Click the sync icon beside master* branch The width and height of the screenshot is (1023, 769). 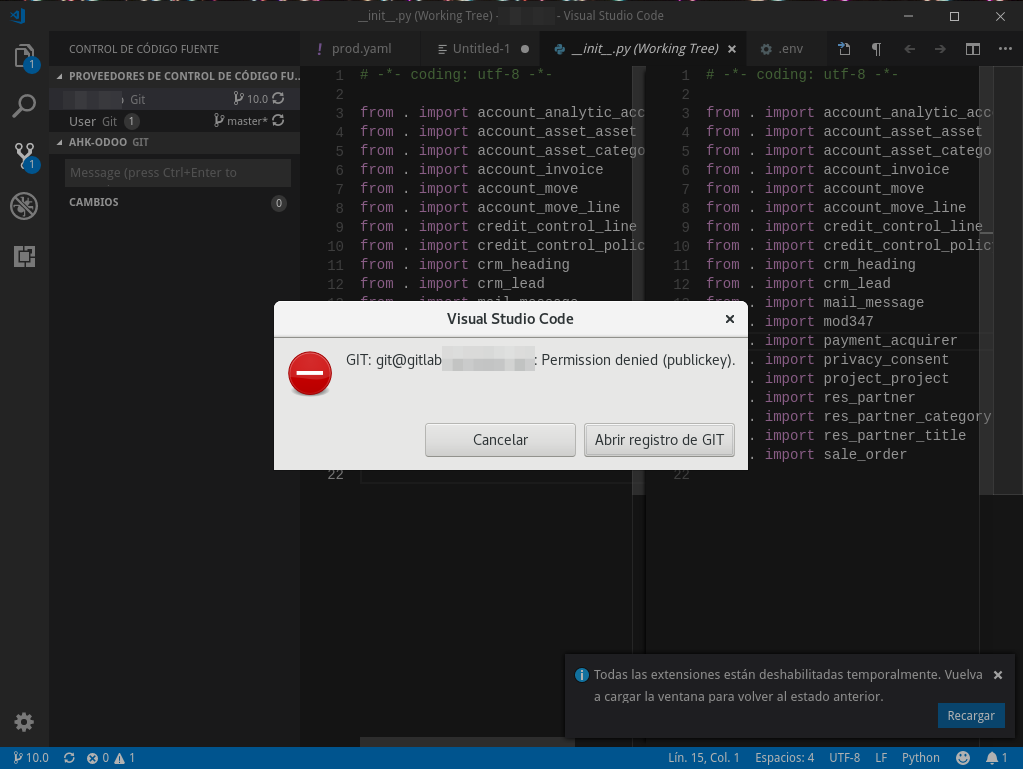coord(279,121)
